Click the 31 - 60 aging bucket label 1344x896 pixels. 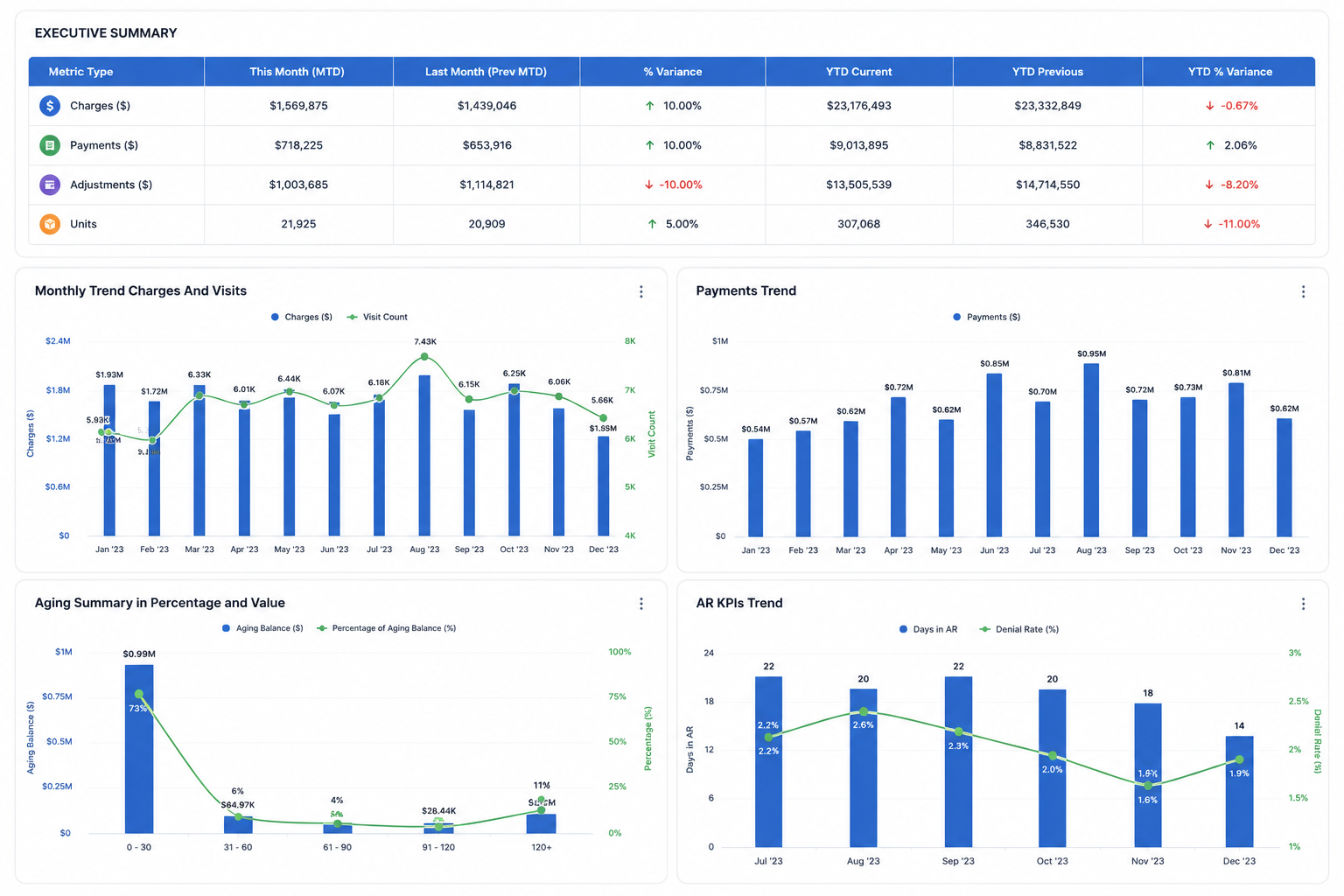(238, 847)
